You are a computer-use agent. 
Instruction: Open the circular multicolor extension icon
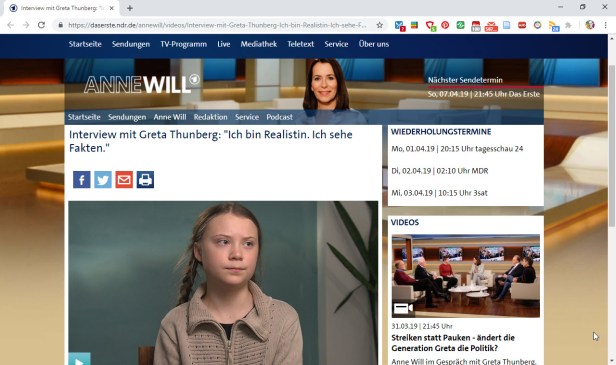click(x=537, y=25)
